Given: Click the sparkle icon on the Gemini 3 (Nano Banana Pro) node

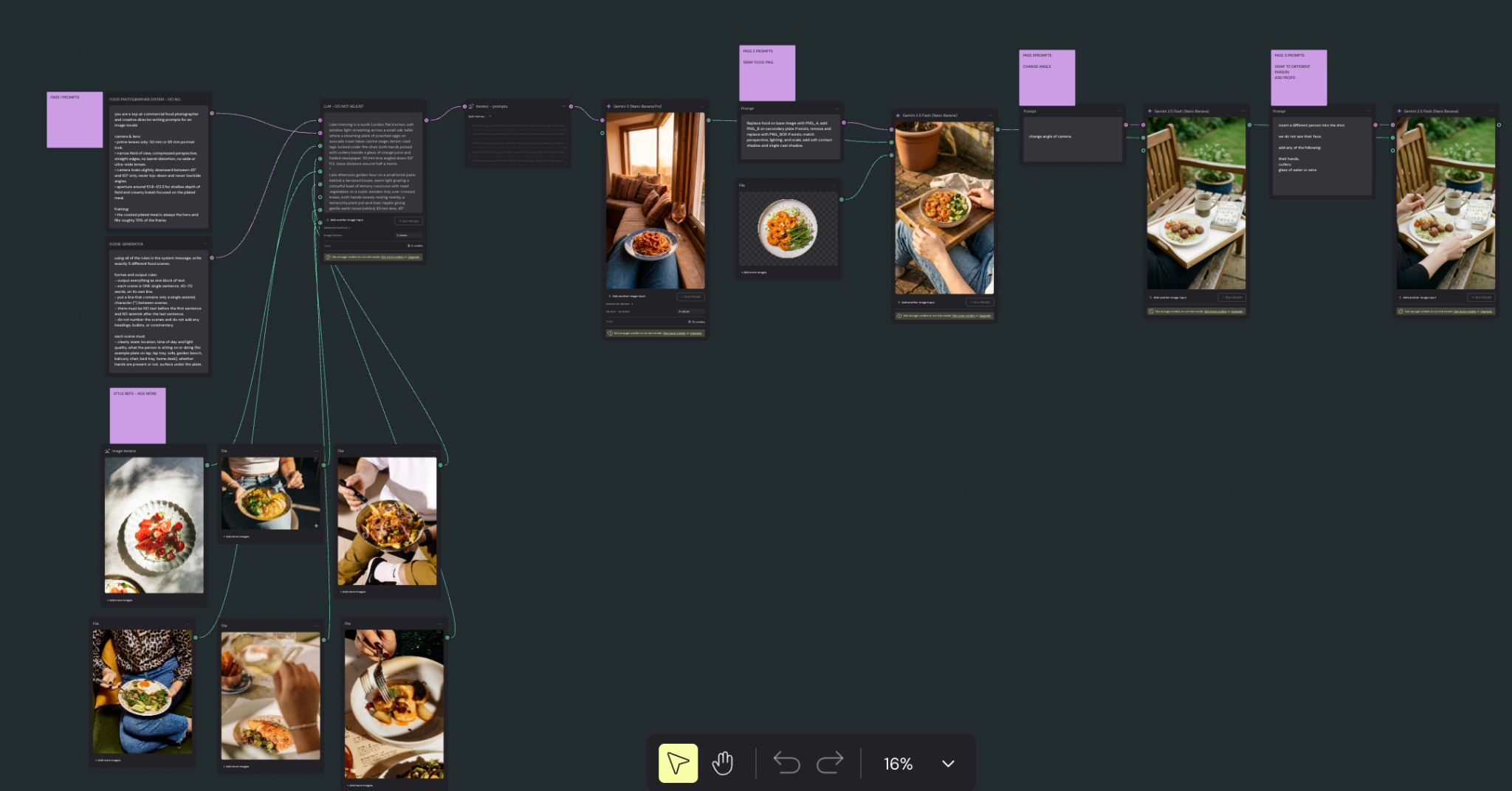Looking at the screenshot, I should click(x=609, y=106).
